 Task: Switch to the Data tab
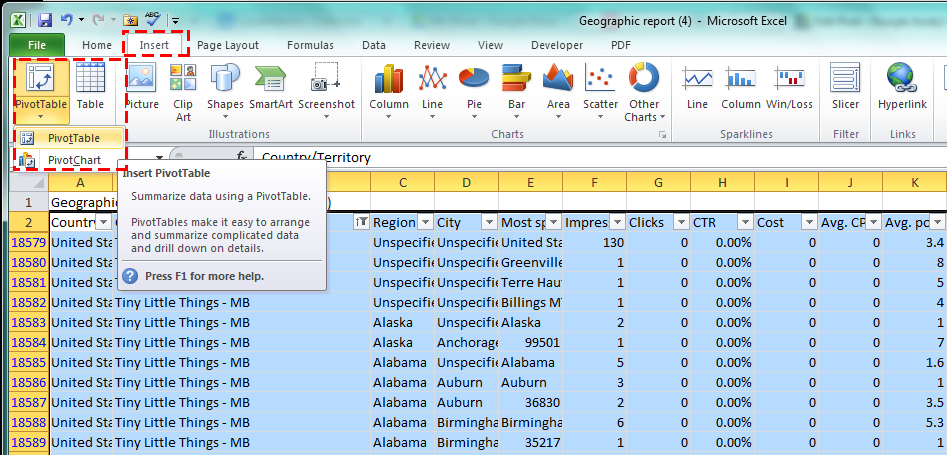click(374, 45)
